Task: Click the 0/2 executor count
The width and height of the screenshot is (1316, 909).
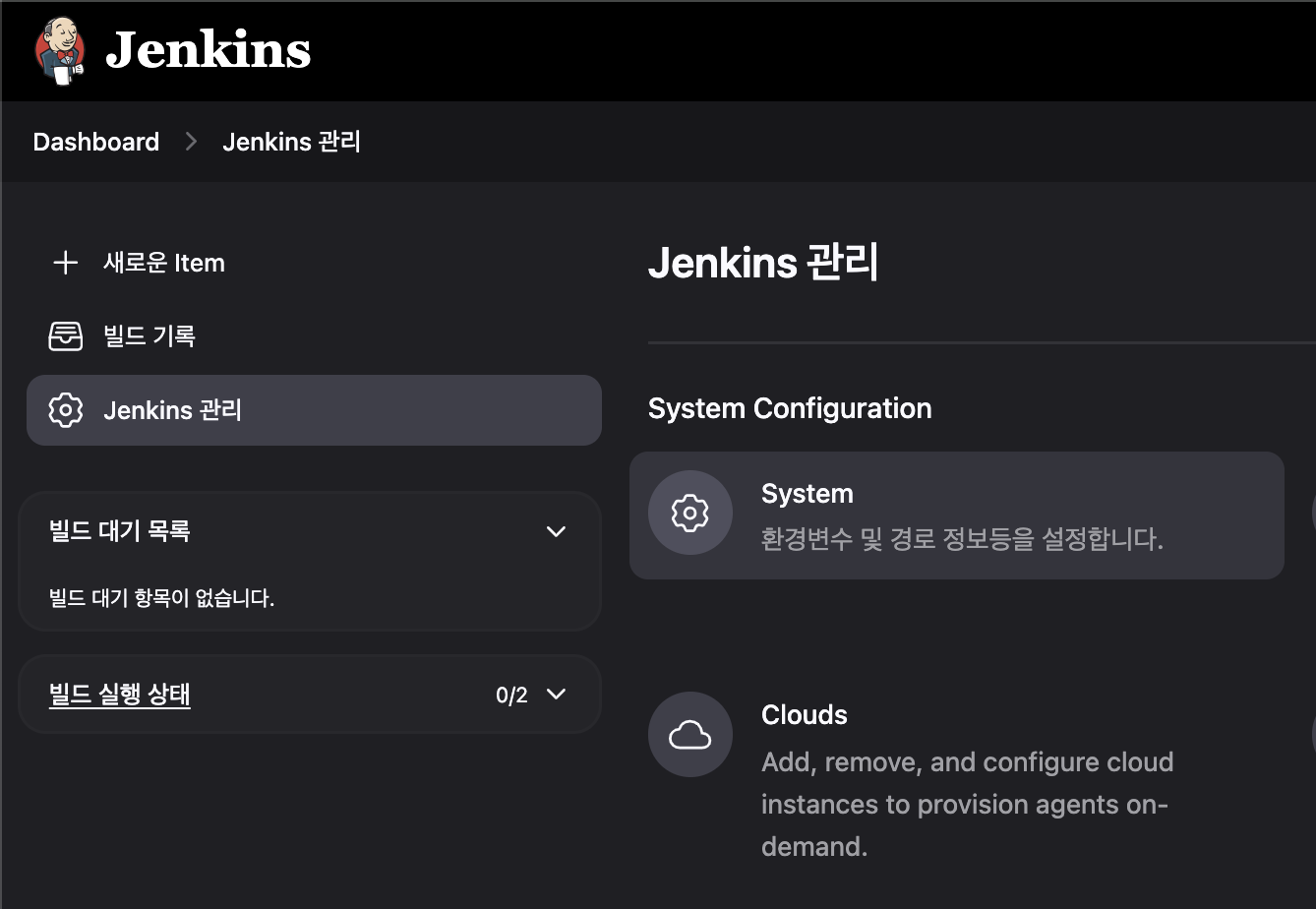Action: (511, 696)
